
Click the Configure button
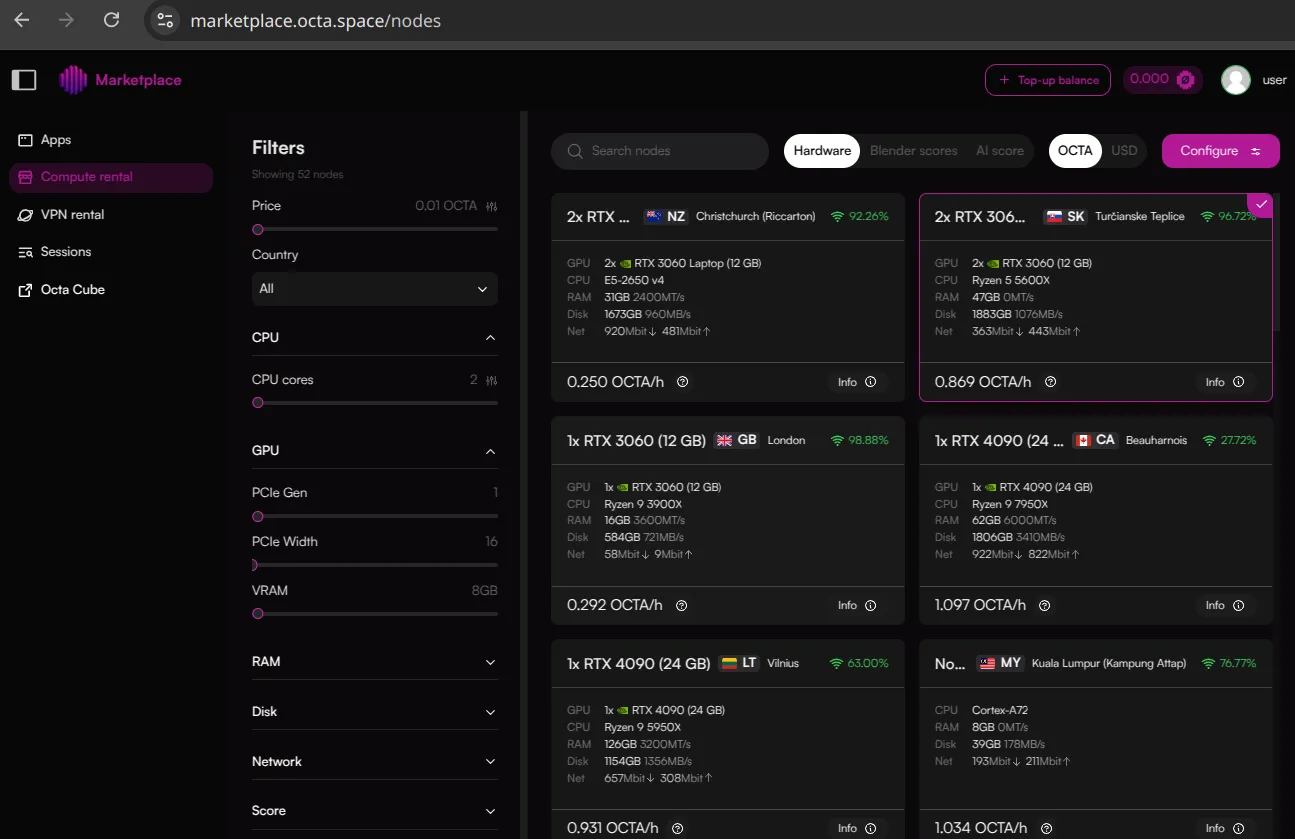(x=1221, y=151)
